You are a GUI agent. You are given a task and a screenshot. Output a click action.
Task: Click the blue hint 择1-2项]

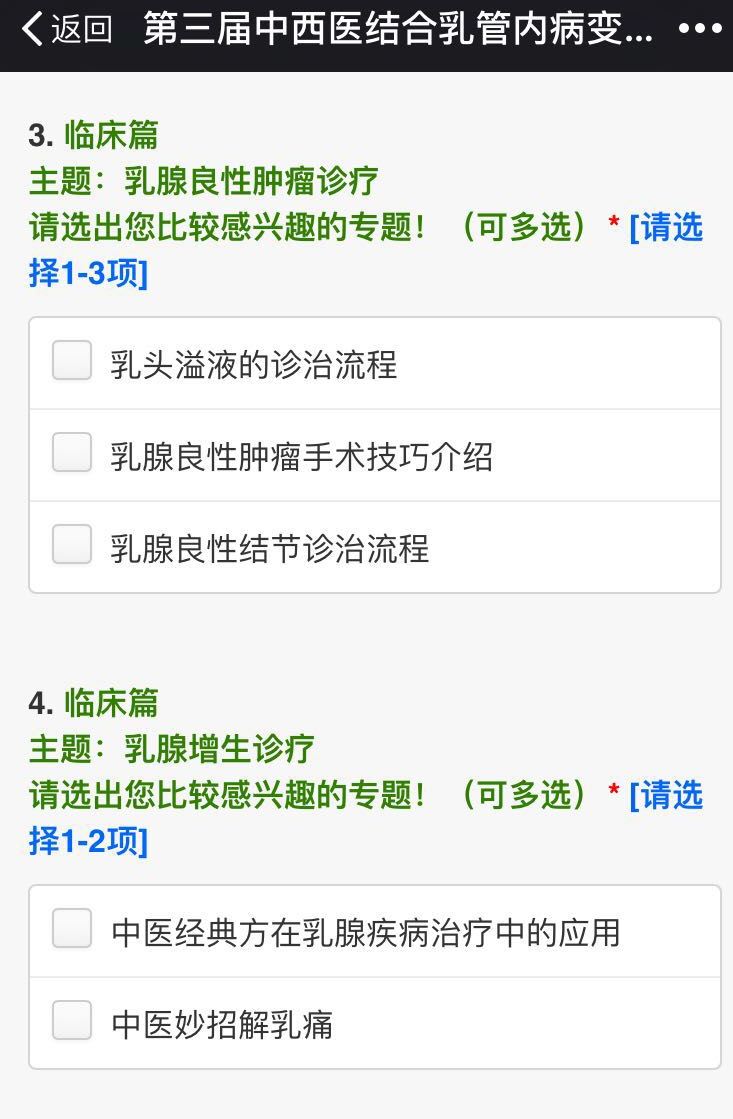(89, 841)
